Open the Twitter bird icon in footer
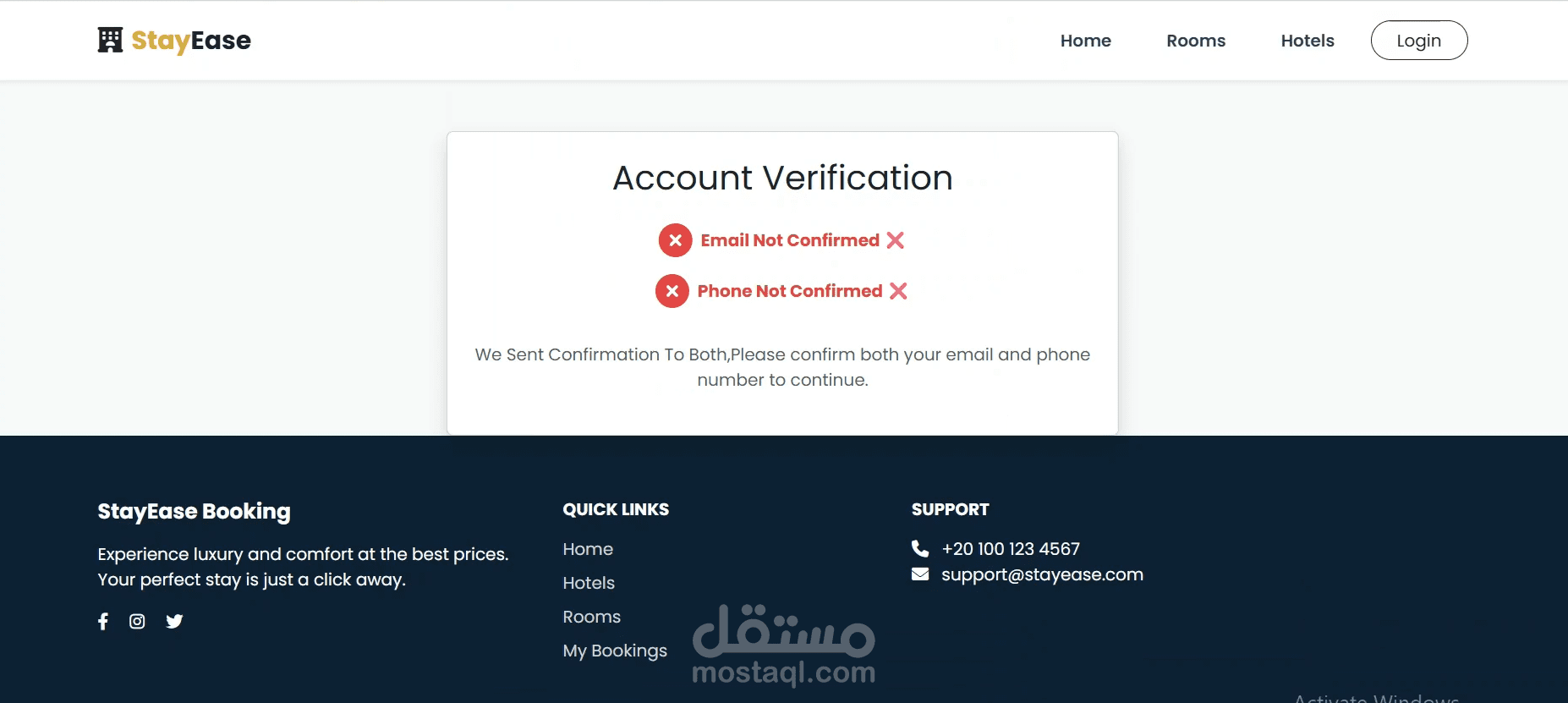 click(174, 622)
